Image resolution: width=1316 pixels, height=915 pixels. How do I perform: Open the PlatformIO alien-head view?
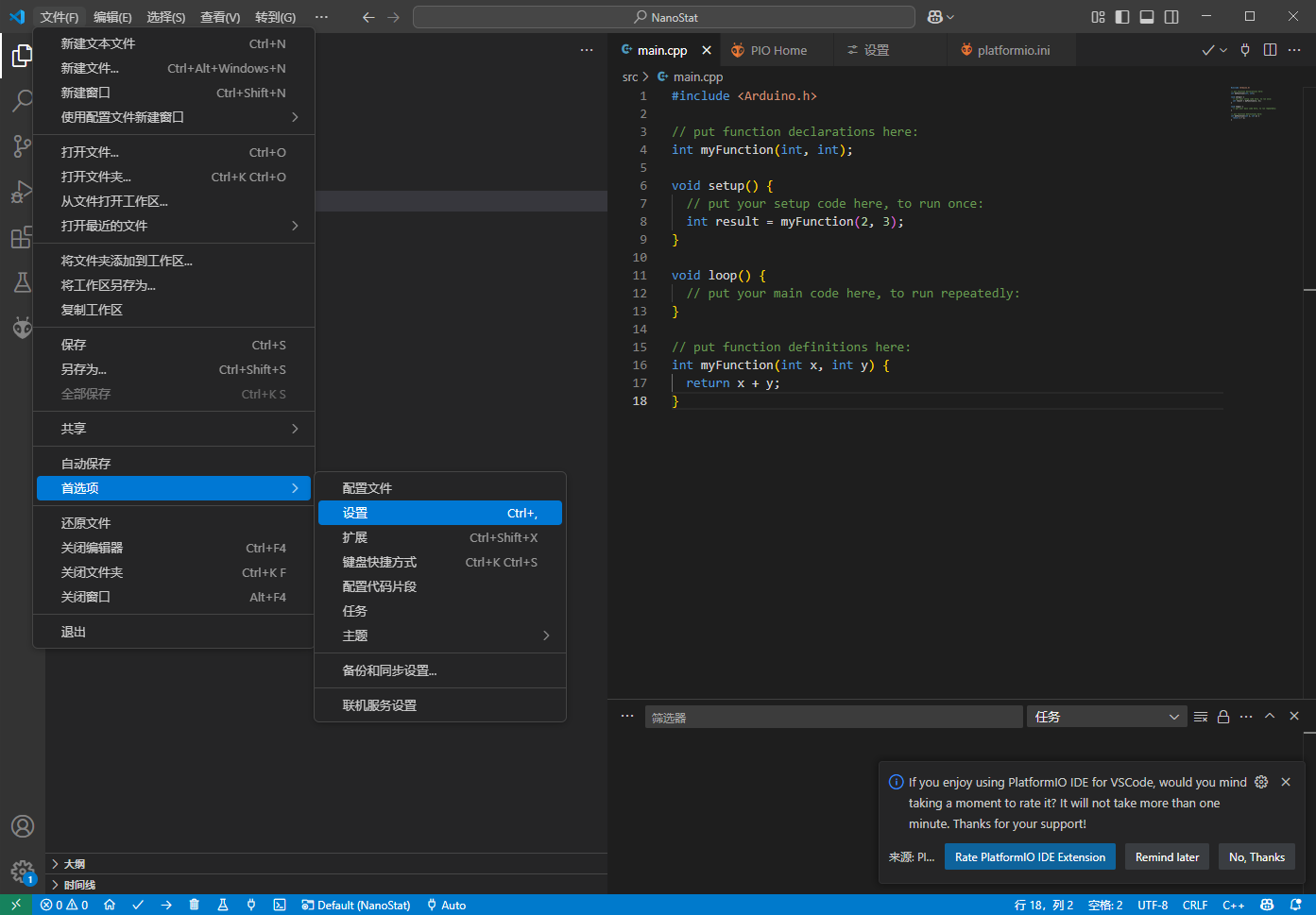pyautogui.click(x=22, y=328)
